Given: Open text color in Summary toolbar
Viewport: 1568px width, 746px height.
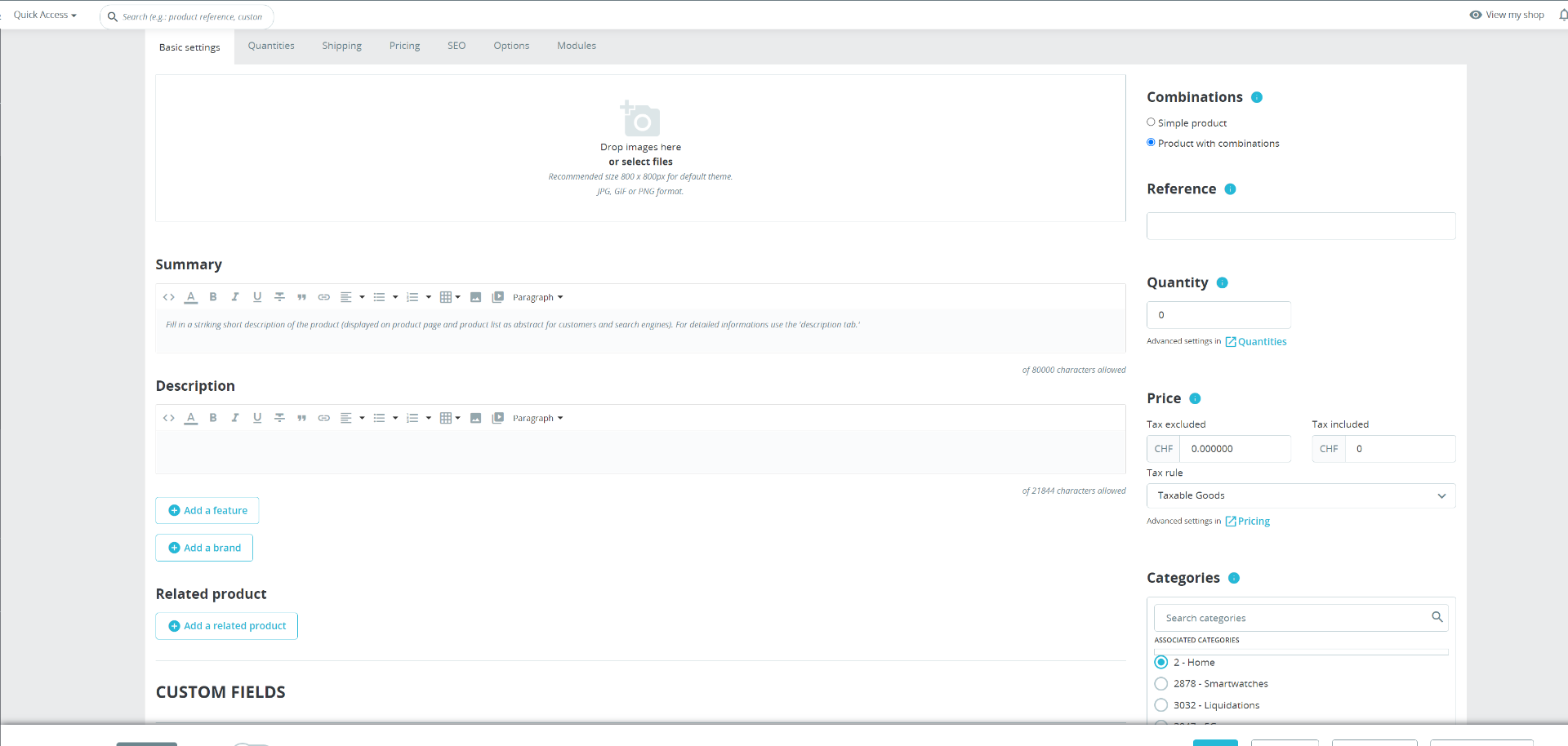Looking at the screenshot, I should pos(191,297).
